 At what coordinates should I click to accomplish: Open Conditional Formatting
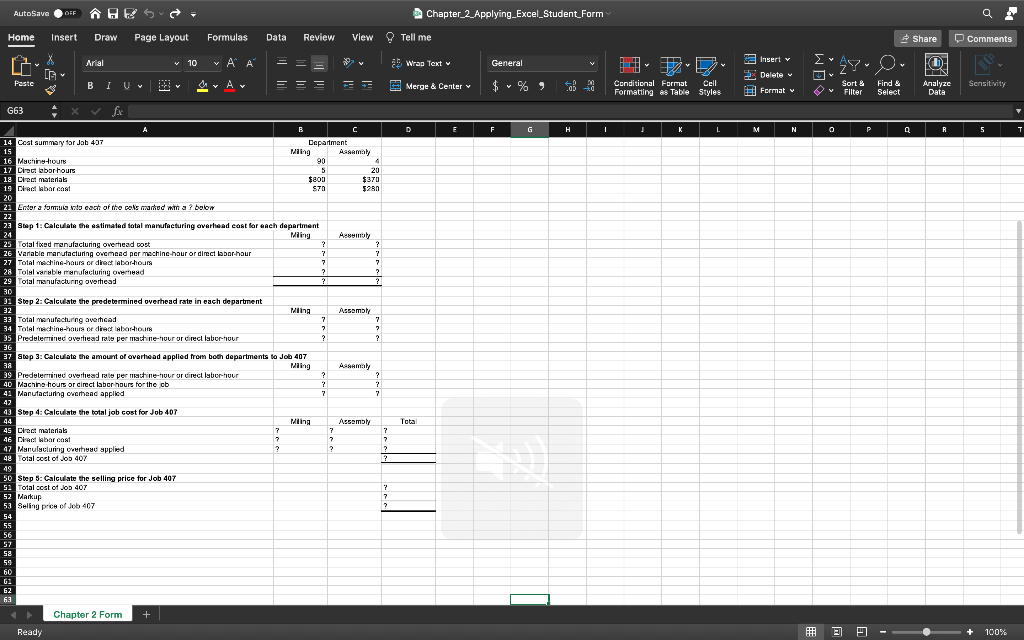click(x=633, y=76)
